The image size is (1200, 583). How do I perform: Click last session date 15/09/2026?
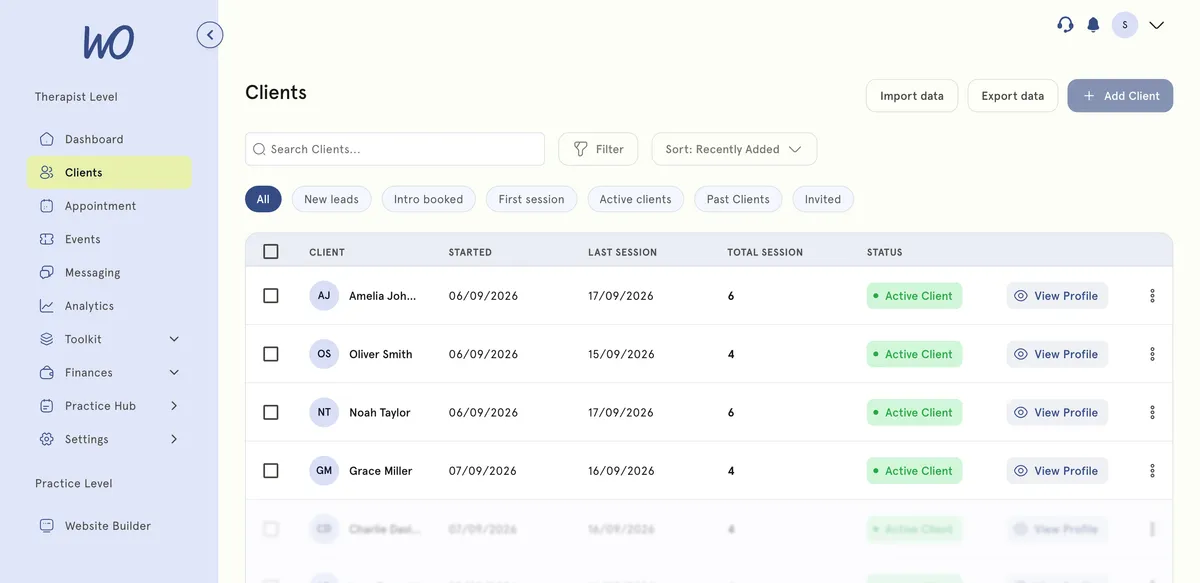point(621,354)
